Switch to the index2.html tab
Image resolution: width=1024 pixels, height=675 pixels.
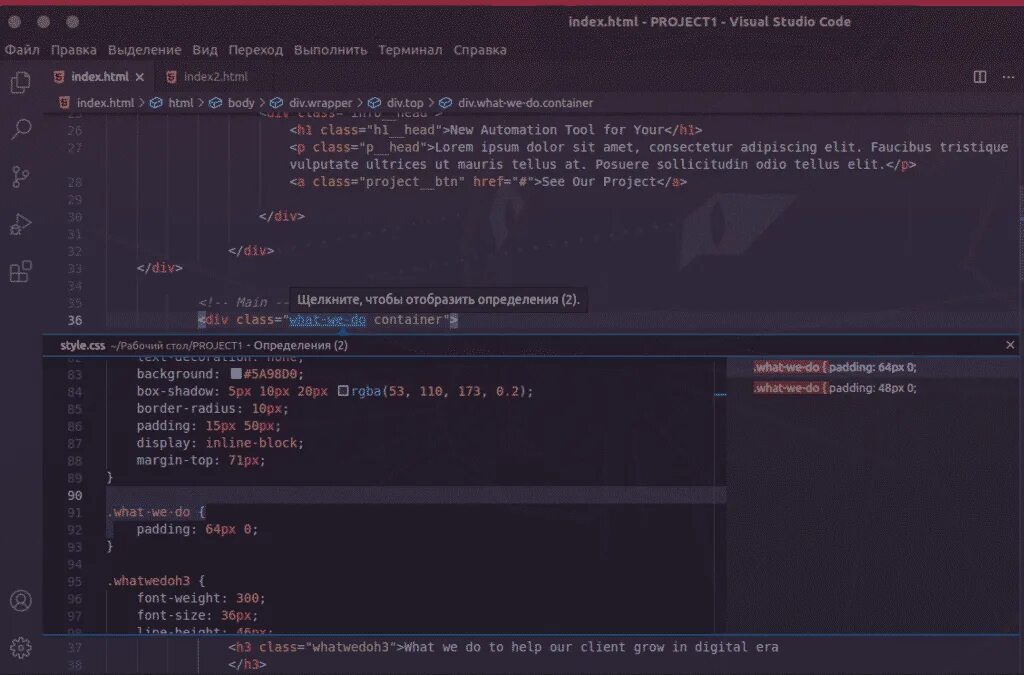pyautogui.click(x=207, y=77)
